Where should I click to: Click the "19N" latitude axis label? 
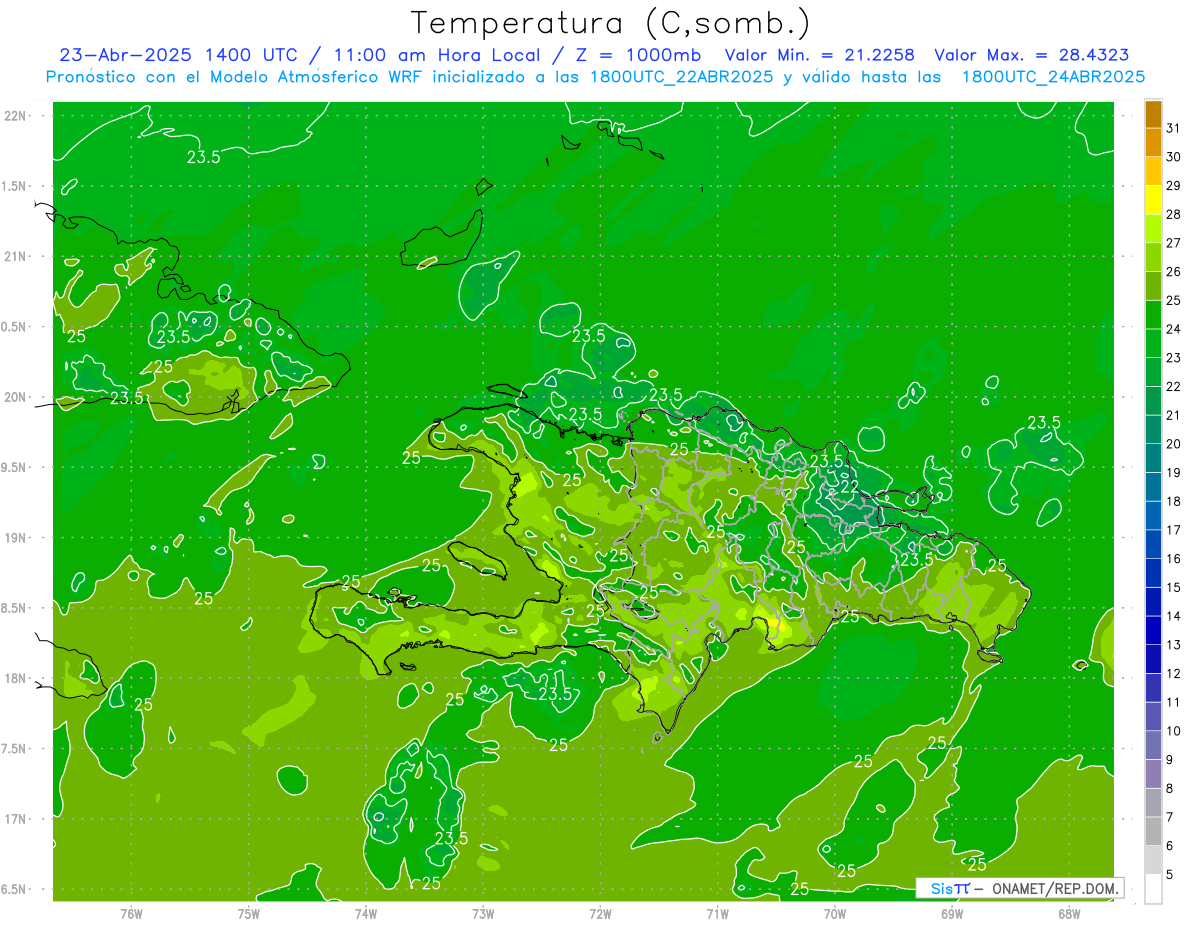point(17,538)
